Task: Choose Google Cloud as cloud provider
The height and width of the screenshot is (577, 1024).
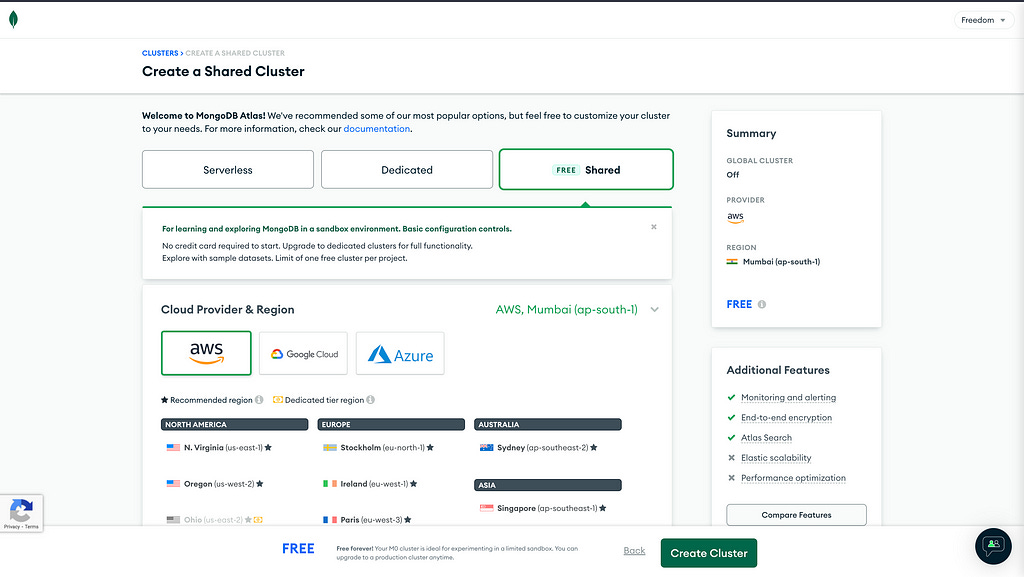Action: pyautogui.click(x=304, y=353)
